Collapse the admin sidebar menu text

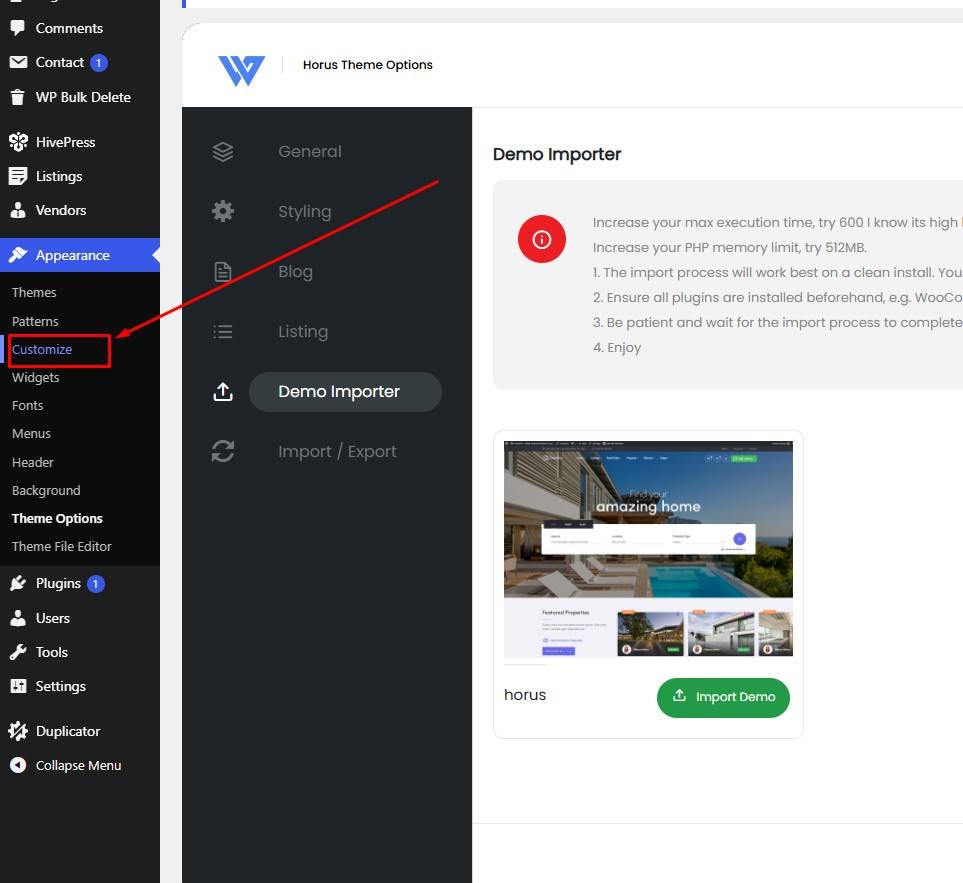click(79, 765)
